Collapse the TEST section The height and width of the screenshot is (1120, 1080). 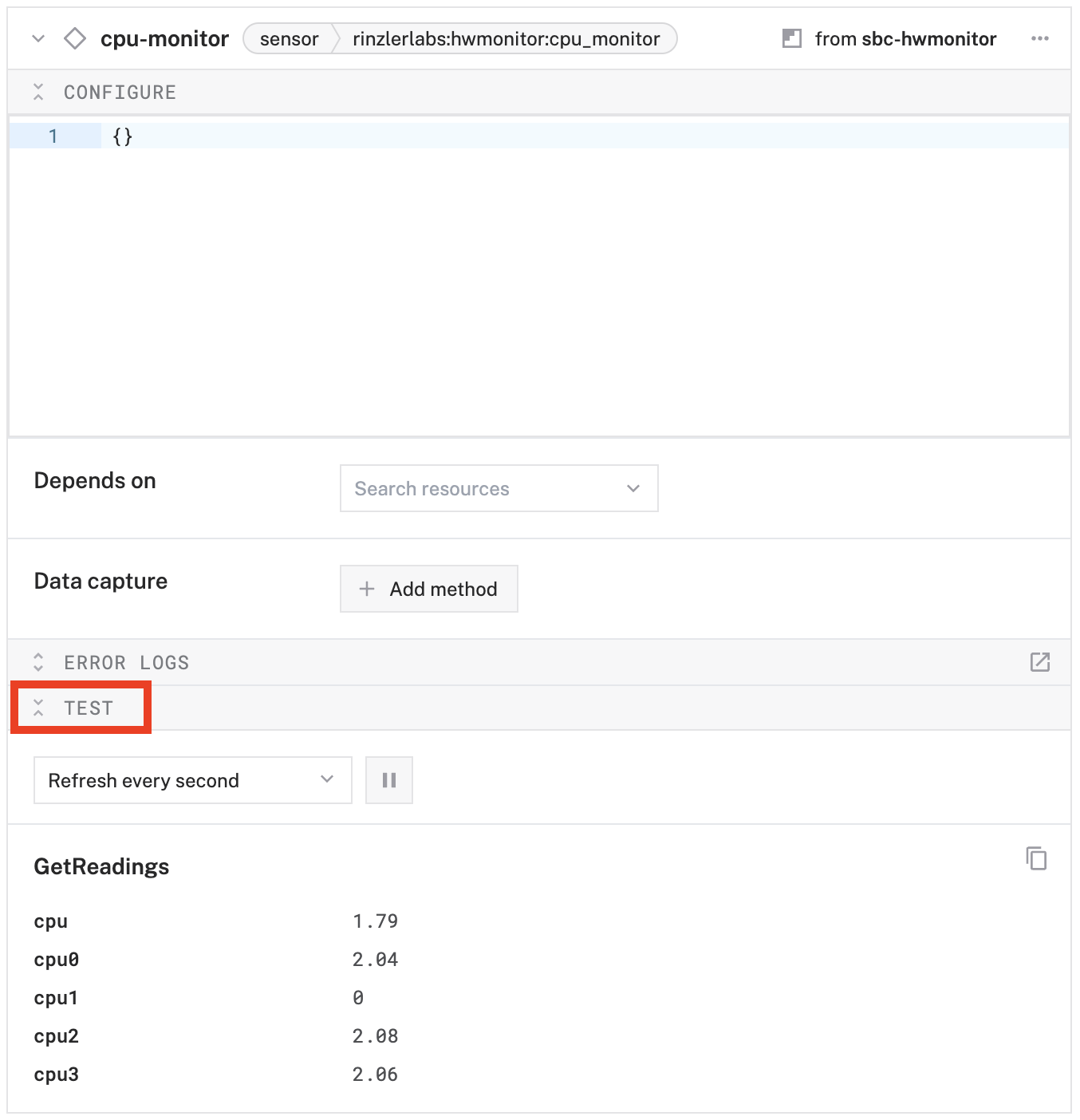click(x=38, y=708)
